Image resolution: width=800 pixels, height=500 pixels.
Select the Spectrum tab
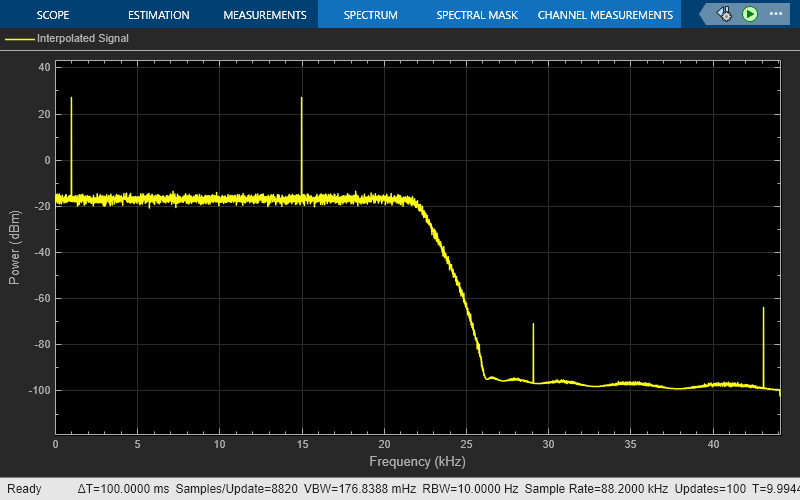[370, 15]
